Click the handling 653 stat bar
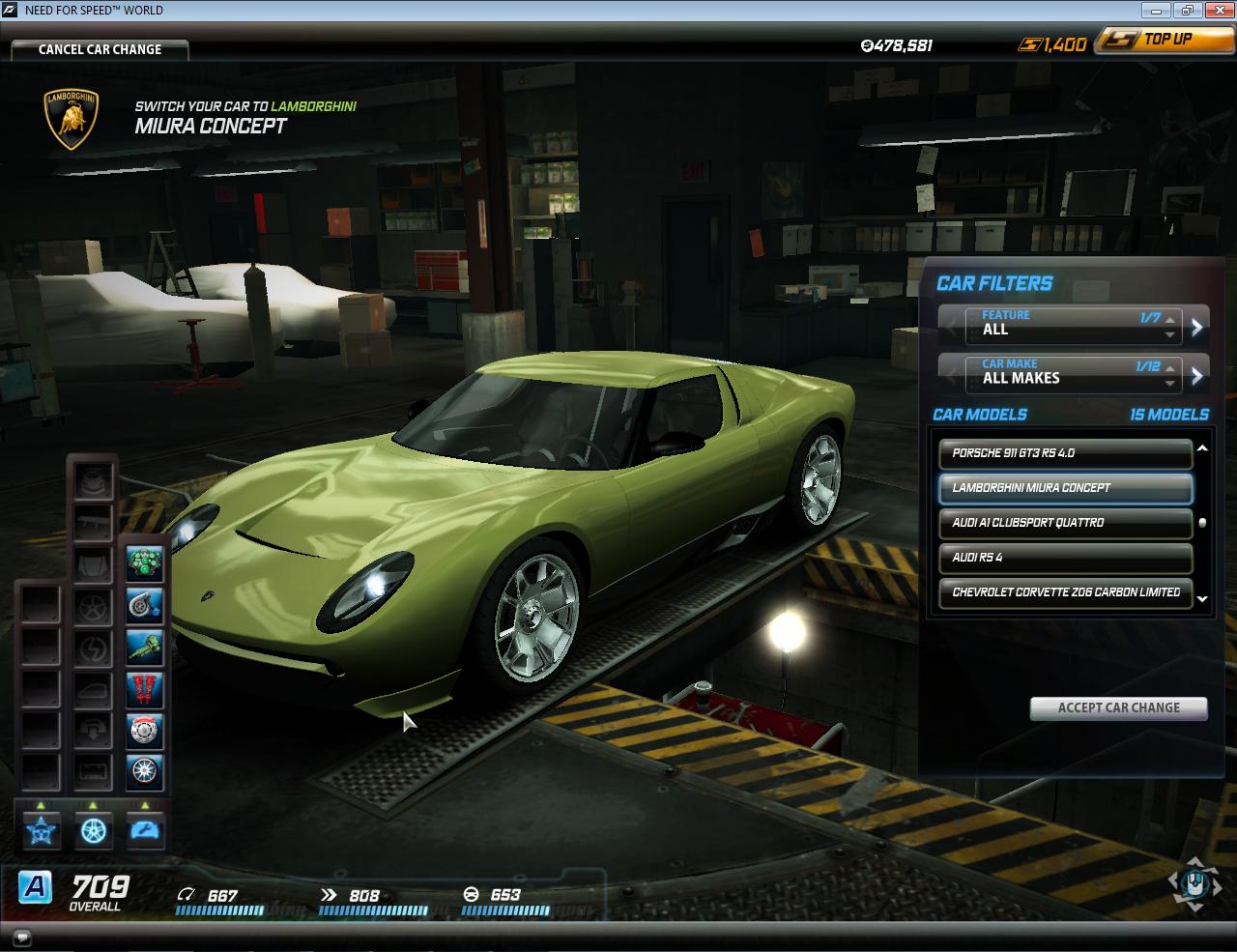Image resolution: width=1237 pixels, height=952 pixels. click(x=505, y=910)
